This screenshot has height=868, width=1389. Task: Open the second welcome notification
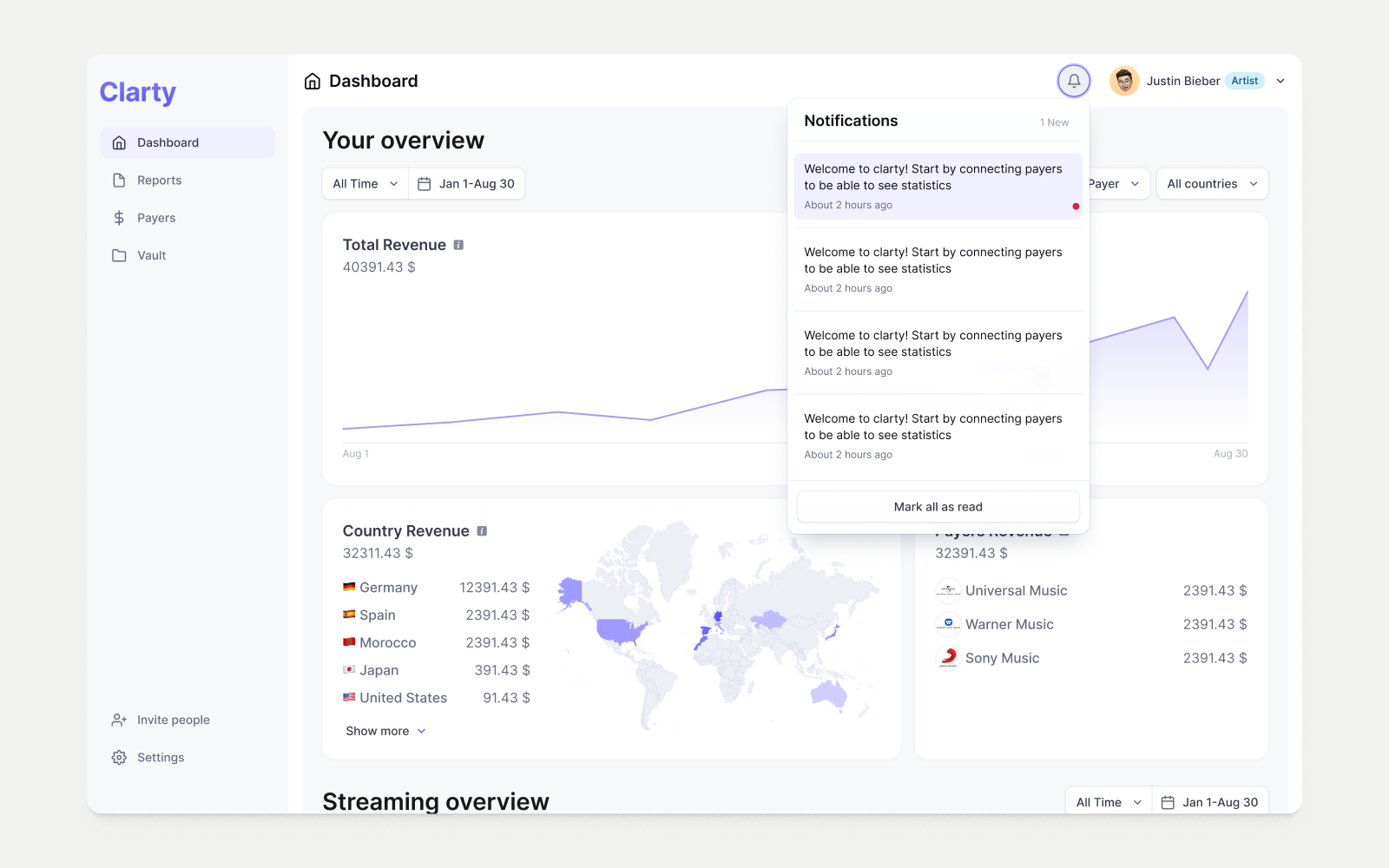938,269
